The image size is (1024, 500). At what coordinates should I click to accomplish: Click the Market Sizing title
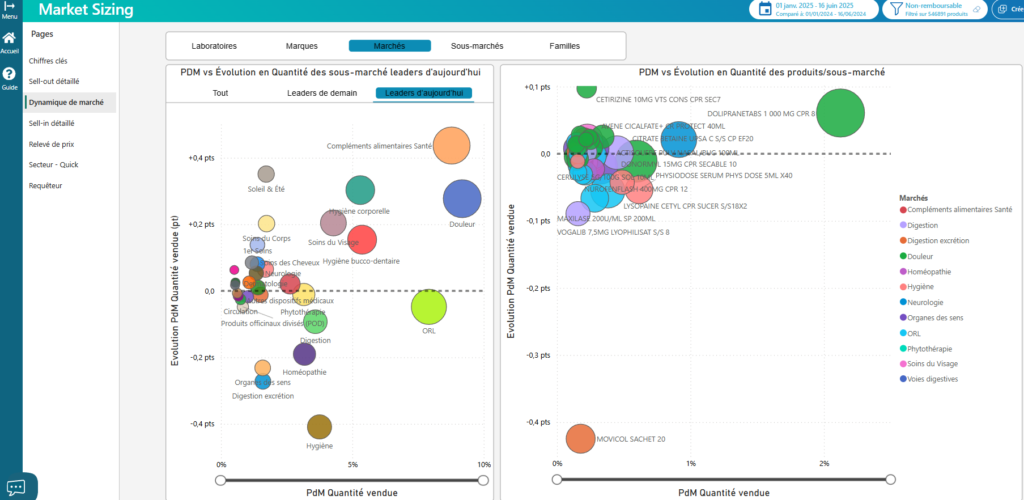pyautogui.click(x=86, y=10)
